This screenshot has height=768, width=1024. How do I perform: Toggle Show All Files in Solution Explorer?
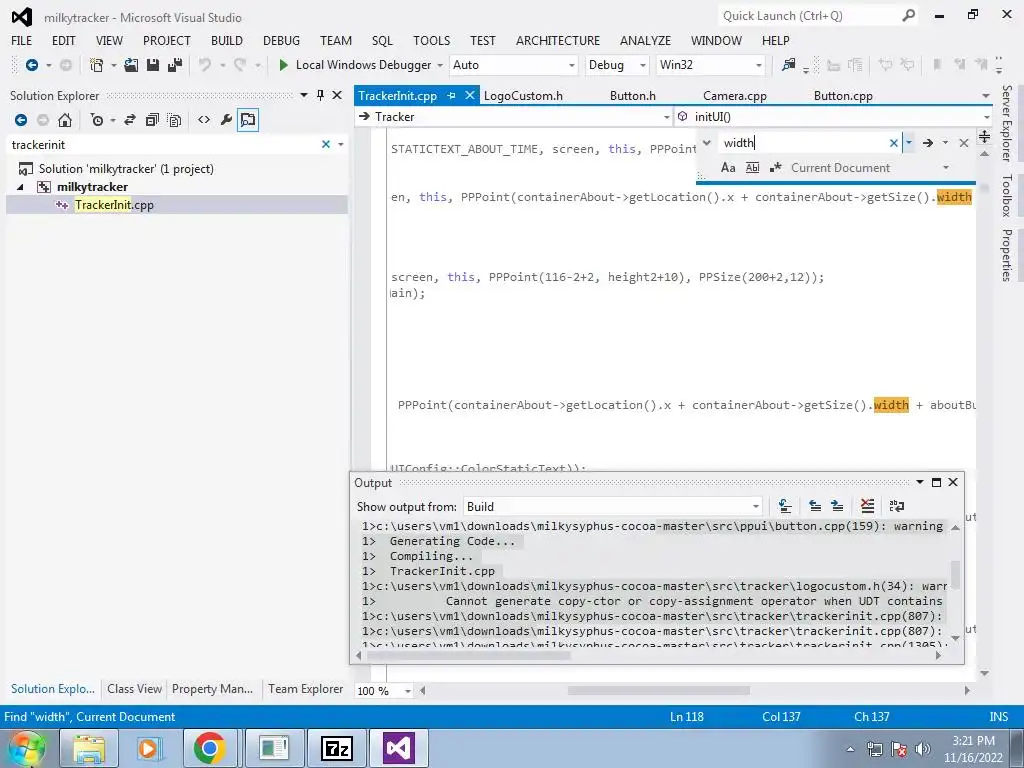click(174, 120)
